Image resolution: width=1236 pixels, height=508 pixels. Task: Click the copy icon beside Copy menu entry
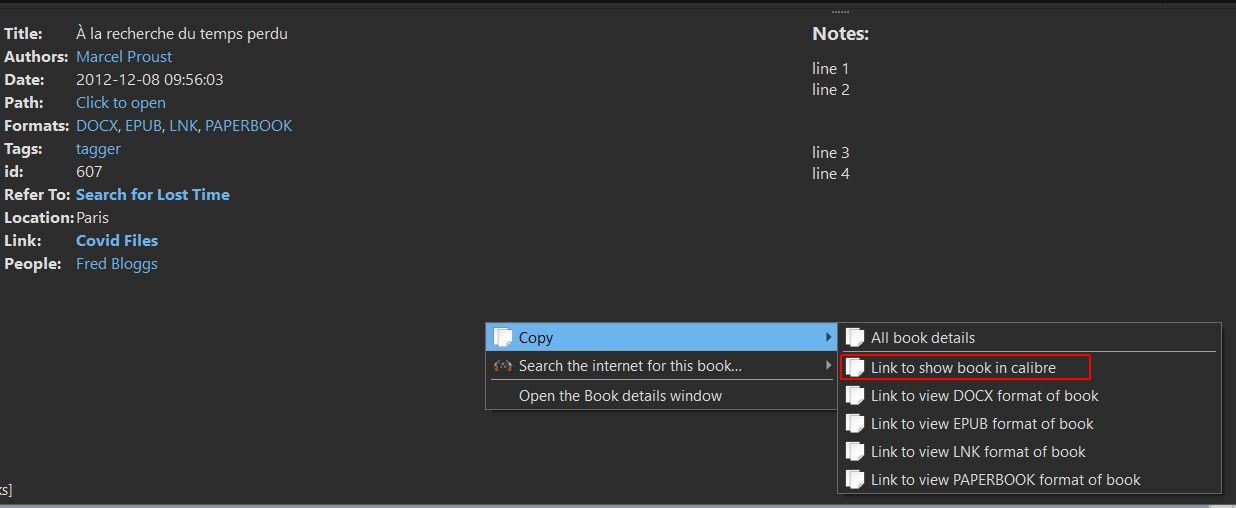coord(503,338)
